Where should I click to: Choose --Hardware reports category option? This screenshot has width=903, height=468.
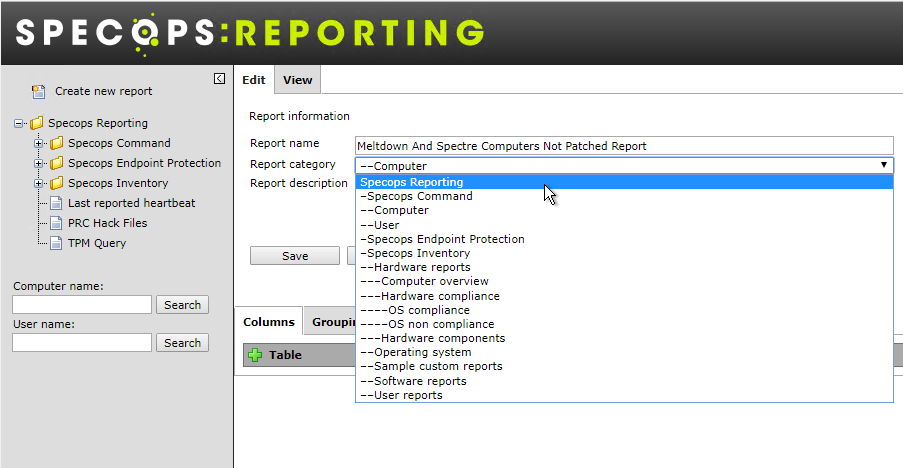pos(624,267)
